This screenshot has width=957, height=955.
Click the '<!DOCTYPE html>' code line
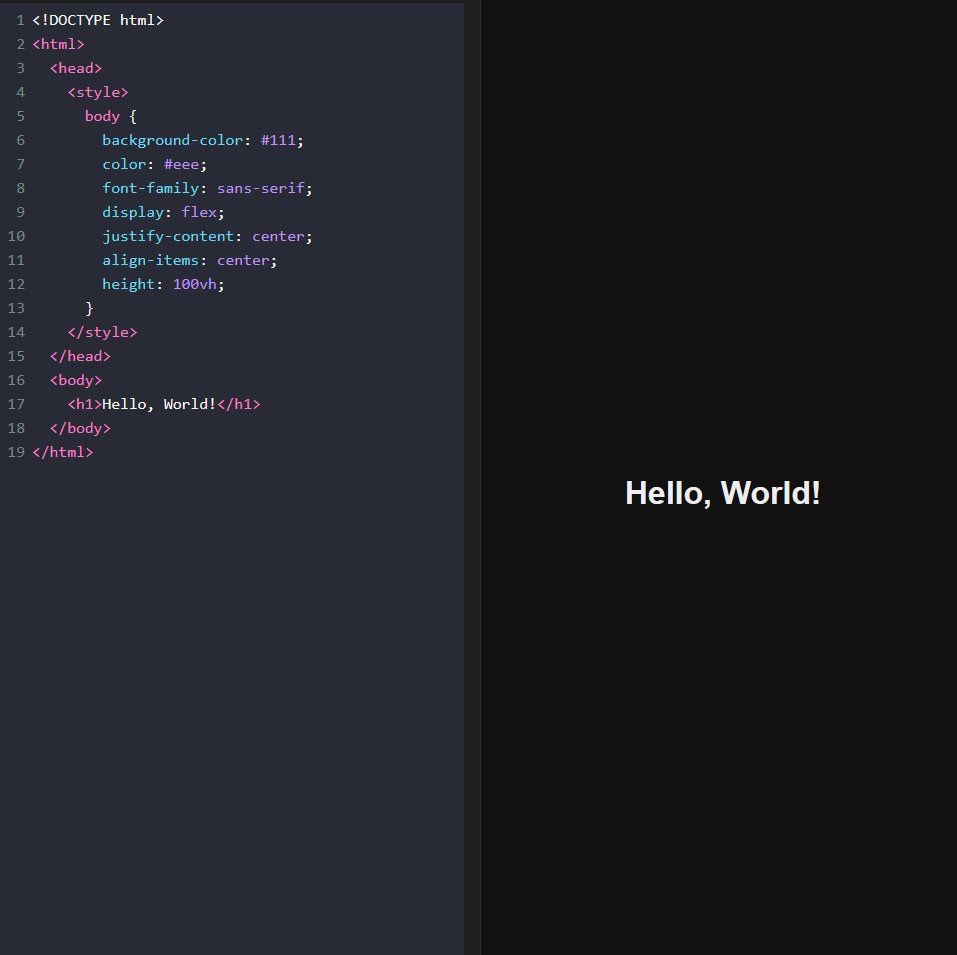pyautogui.click(x=98, y=20)
